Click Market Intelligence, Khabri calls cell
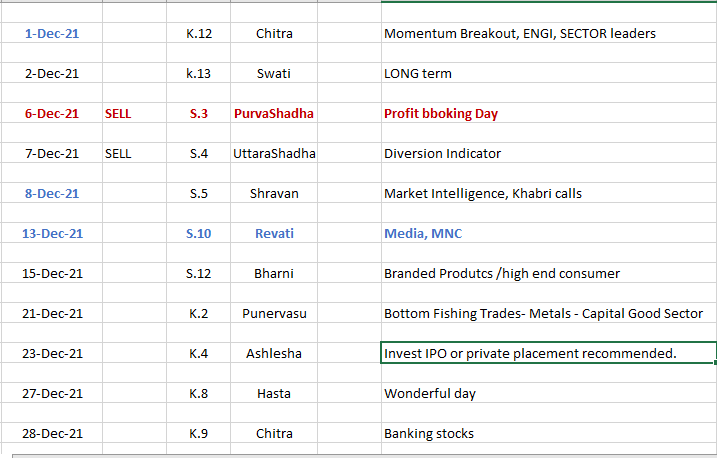Image resolution: width=717 pixels, height=458 pixels. [x=549, y=193]
